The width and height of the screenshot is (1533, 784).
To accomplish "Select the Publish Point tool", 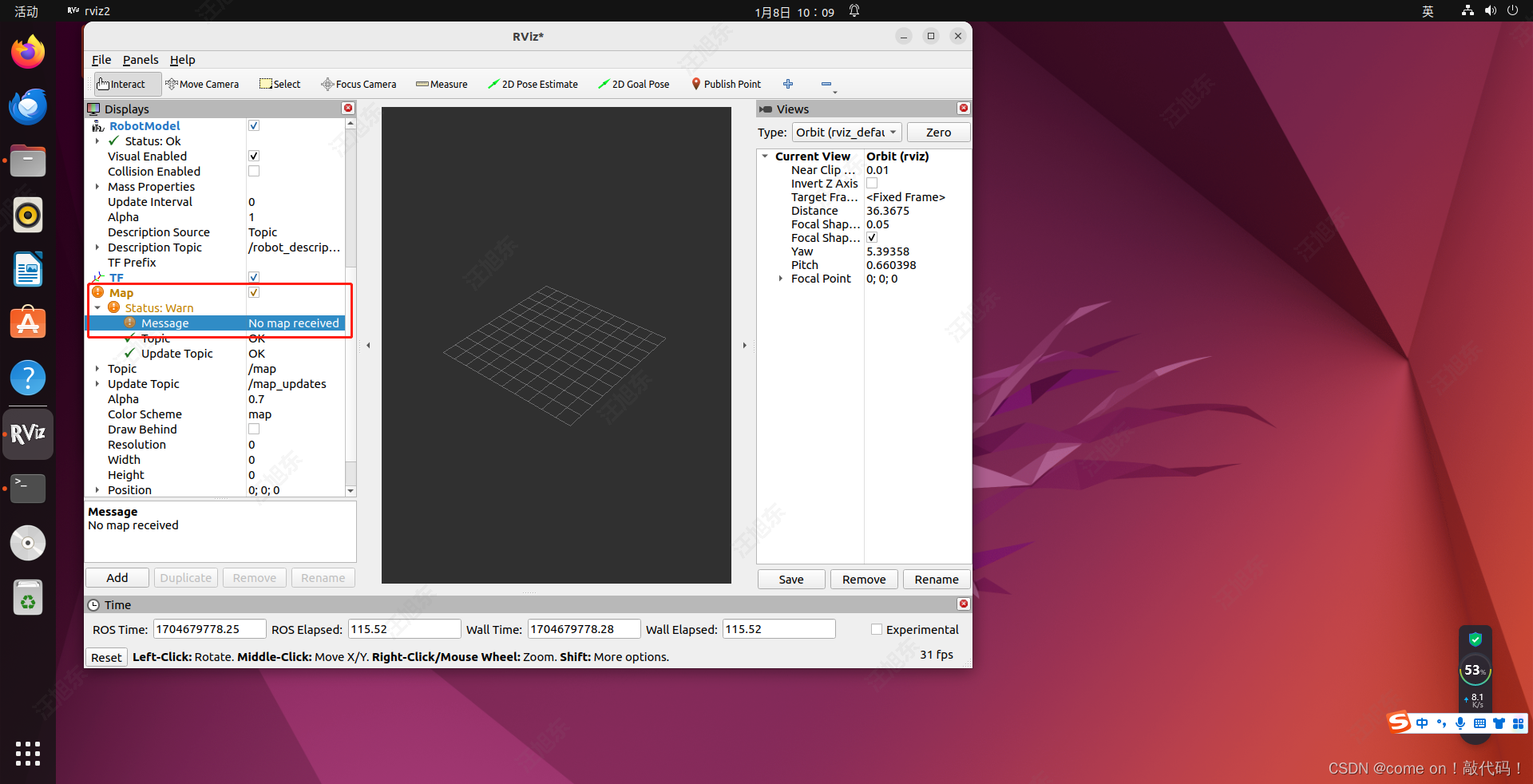I will [726, 84].
